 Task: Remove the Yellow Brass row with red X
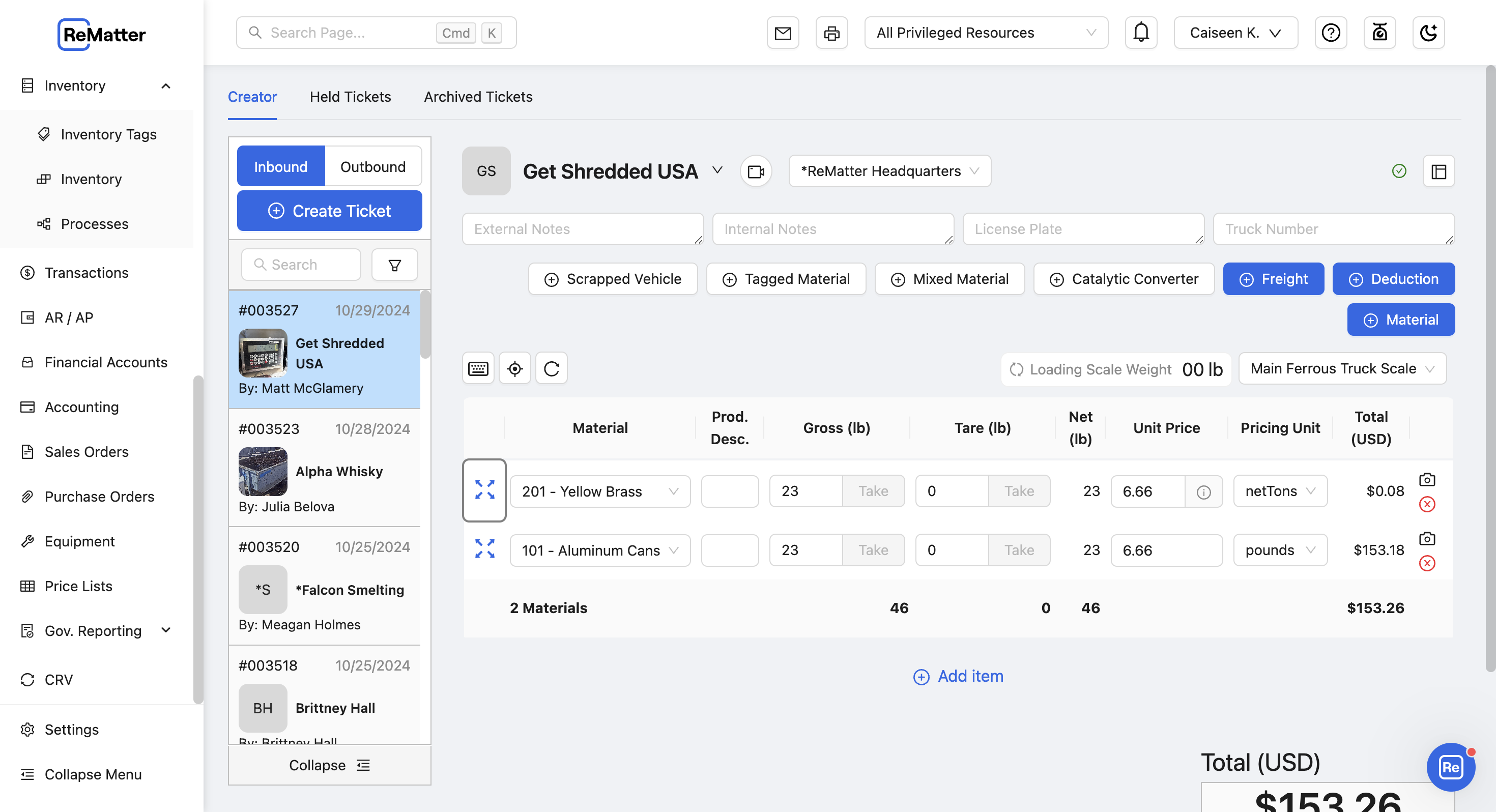(x=1426, y=504)
